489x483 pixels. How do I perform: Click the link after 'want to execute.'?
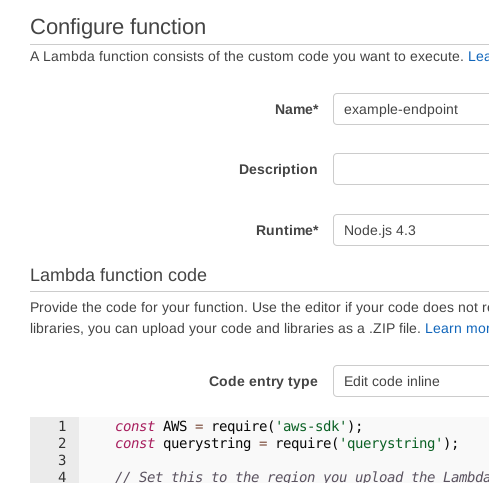[479, 56]
